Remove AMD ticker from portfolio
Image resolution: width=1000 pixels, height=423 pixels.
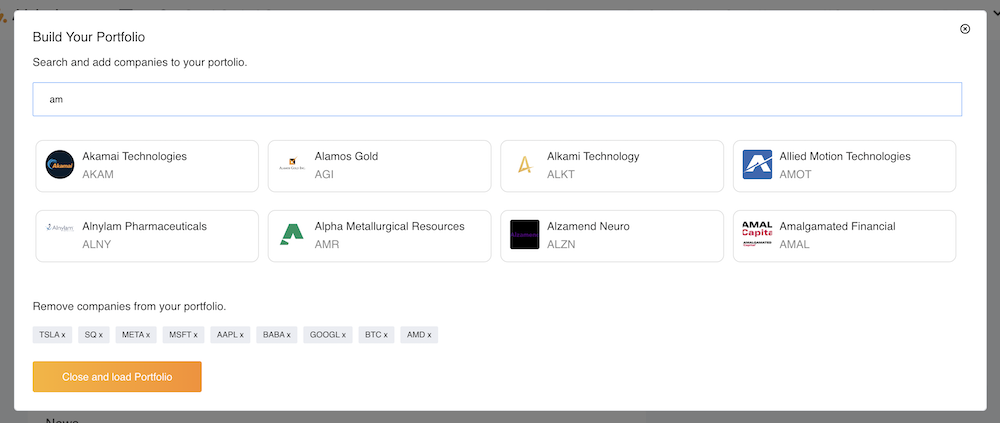pos(431,335)
